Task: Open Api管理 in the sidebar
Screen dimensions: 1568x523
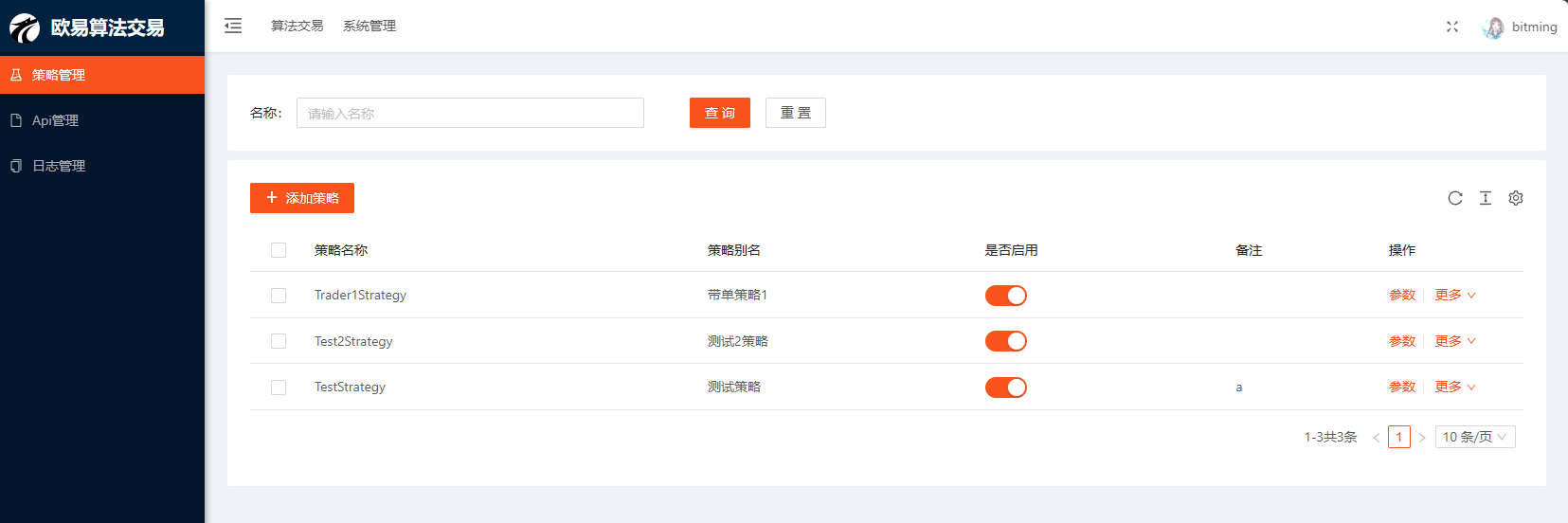Action: 102,120
